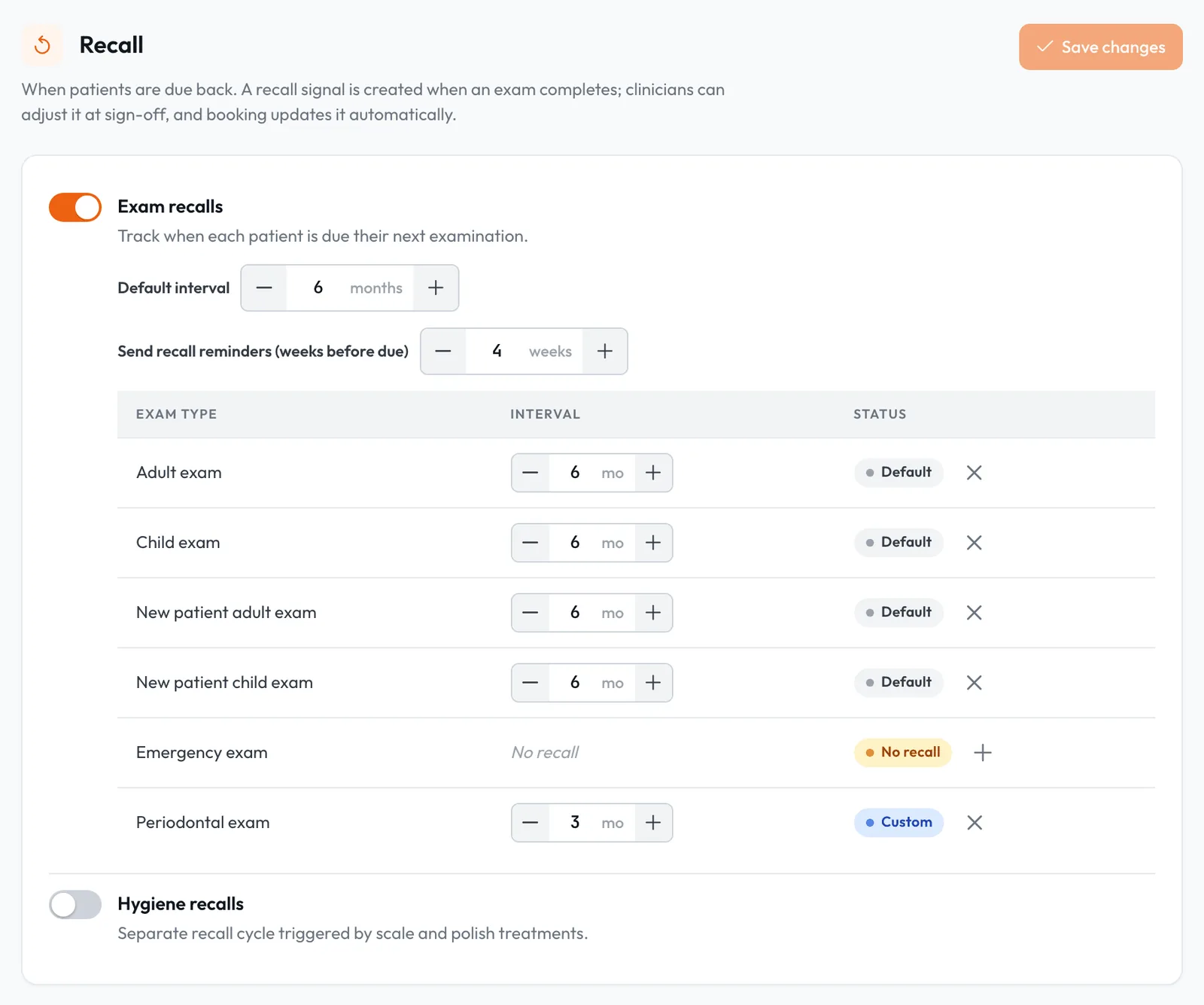Viewport: 1204px width, 1005px height.
Task: Enable the Hygiene recalls toggle
Action: click(75, 904)
